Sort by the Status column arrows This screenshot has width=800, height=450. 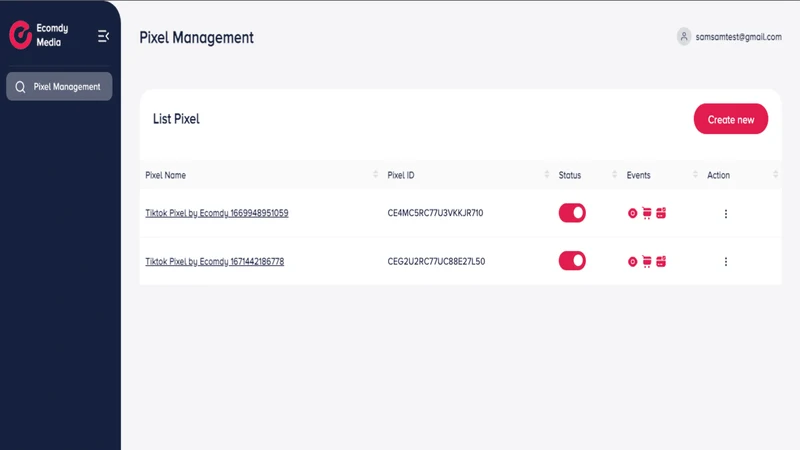[x=614, y=174]
